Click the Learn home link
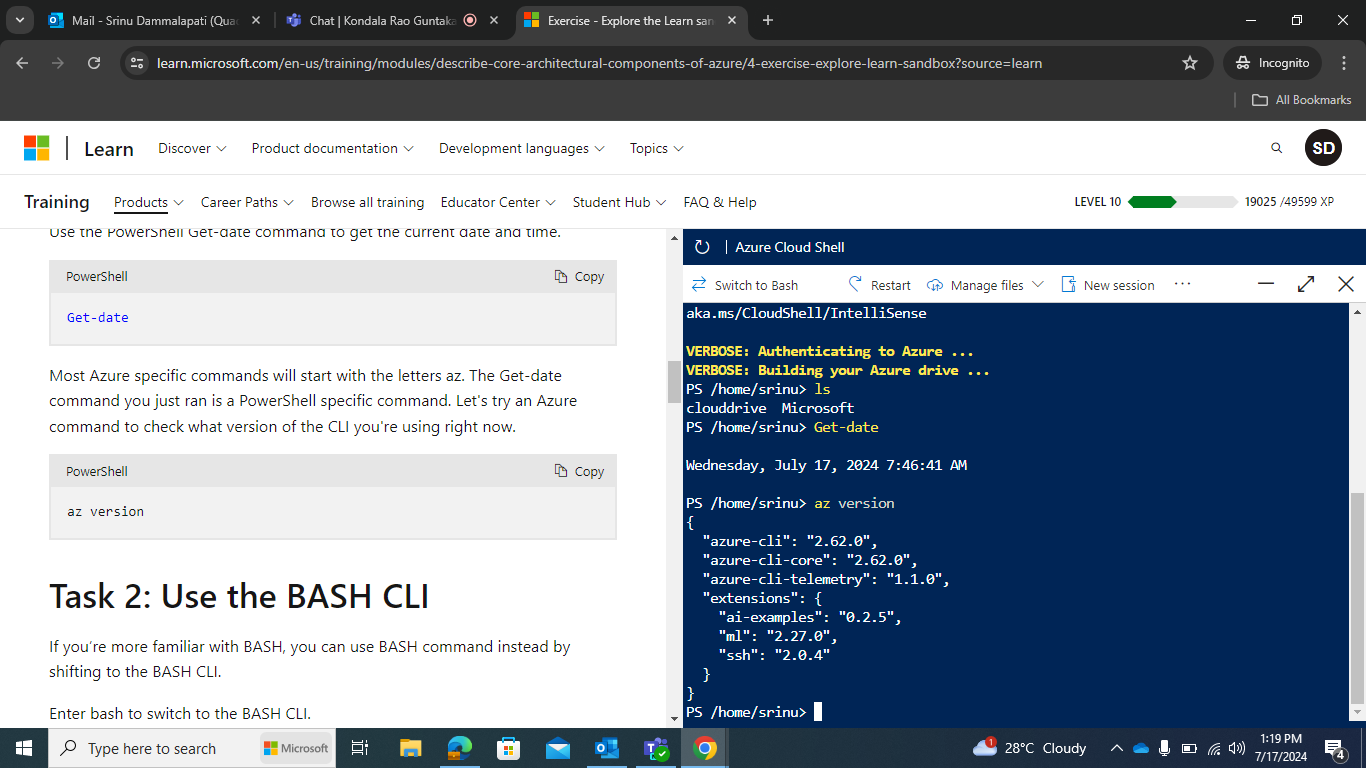 coord(109,149)
